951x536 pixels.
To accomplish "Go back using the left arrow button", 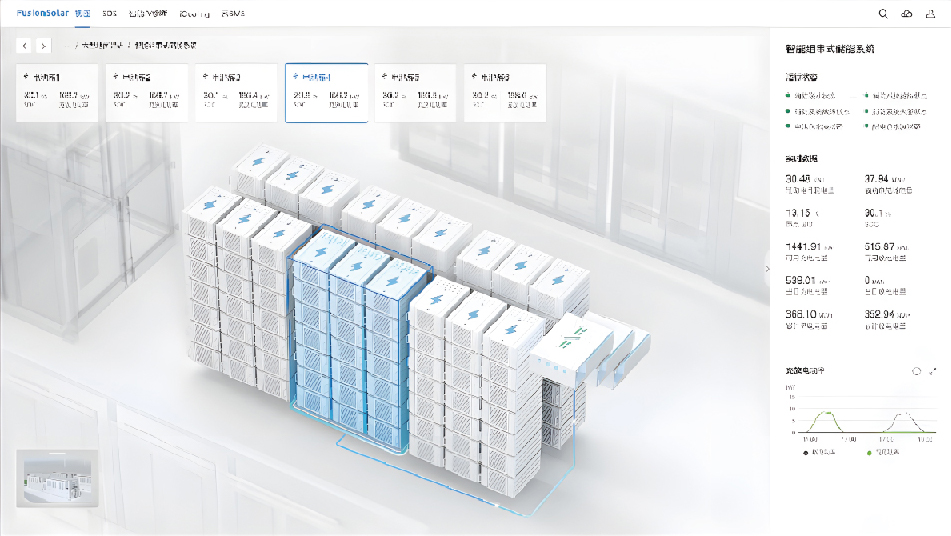I will coord(25,46).
